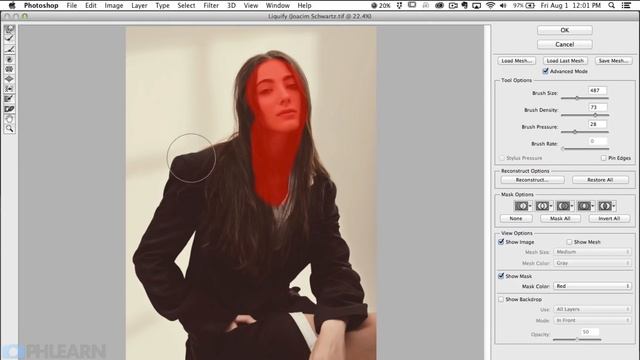
Task: Open the Mesh Size dropdown
Action: 592,252
